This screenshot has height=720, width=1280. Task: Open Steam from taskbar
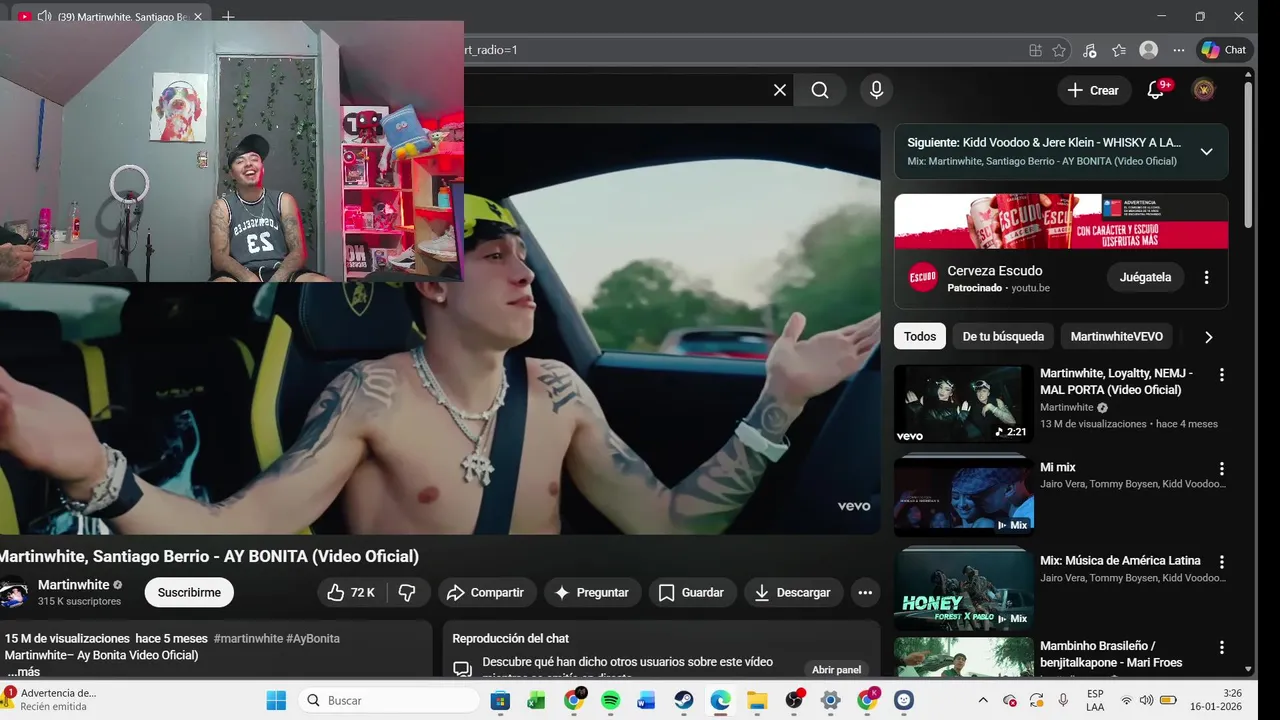684,700
